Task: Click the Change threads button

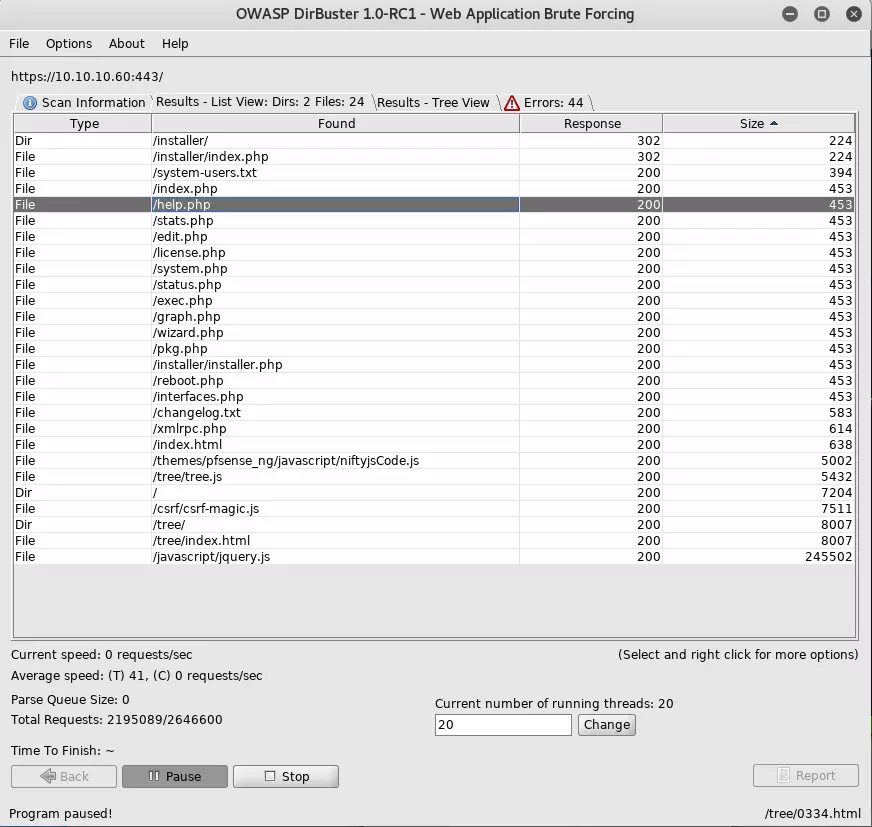Action: point(606,725)
